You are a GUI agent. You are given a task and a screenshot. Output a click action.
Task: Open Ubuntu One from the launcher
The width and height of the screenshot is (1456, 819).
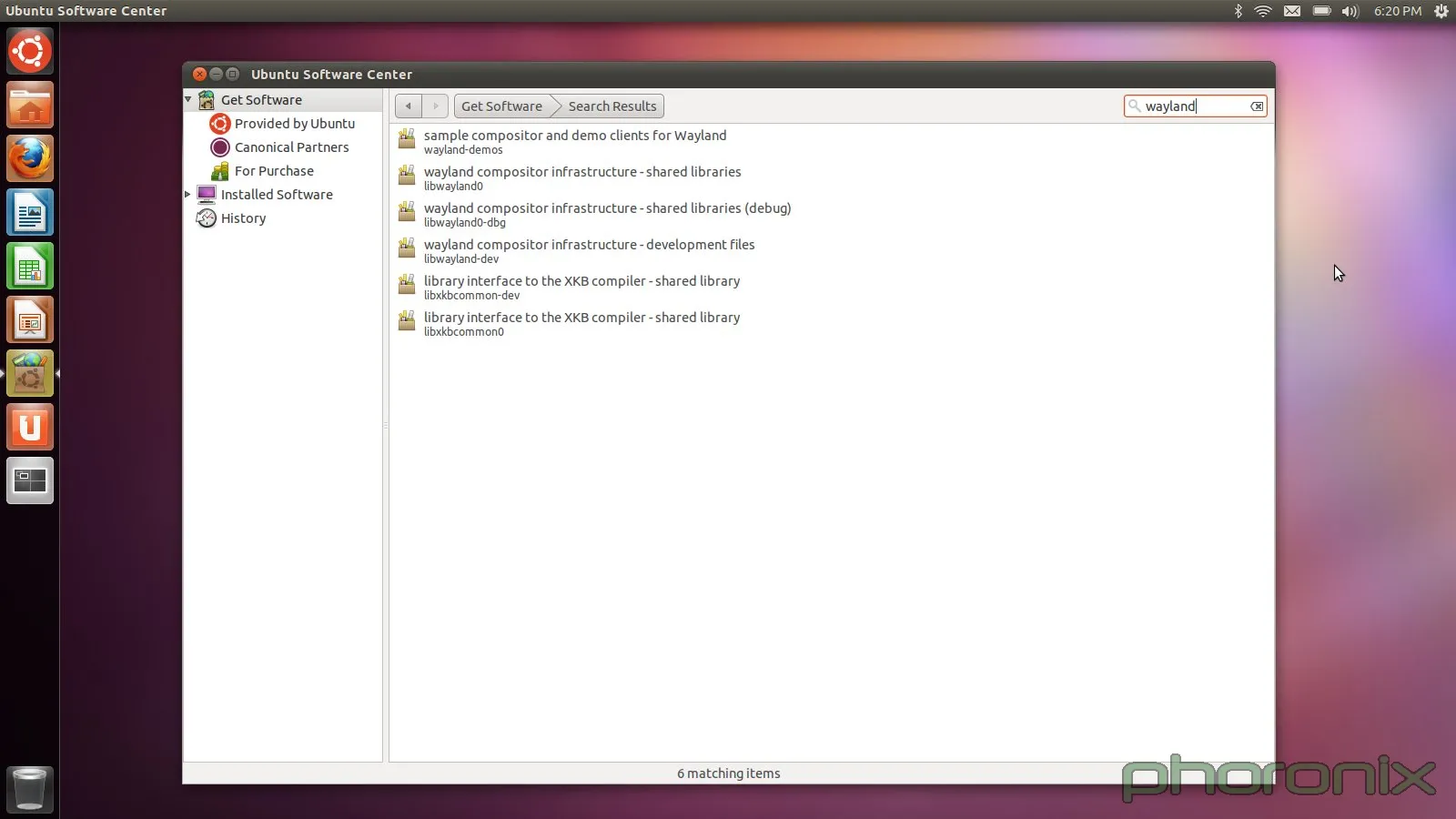click(x=30, y=427)
